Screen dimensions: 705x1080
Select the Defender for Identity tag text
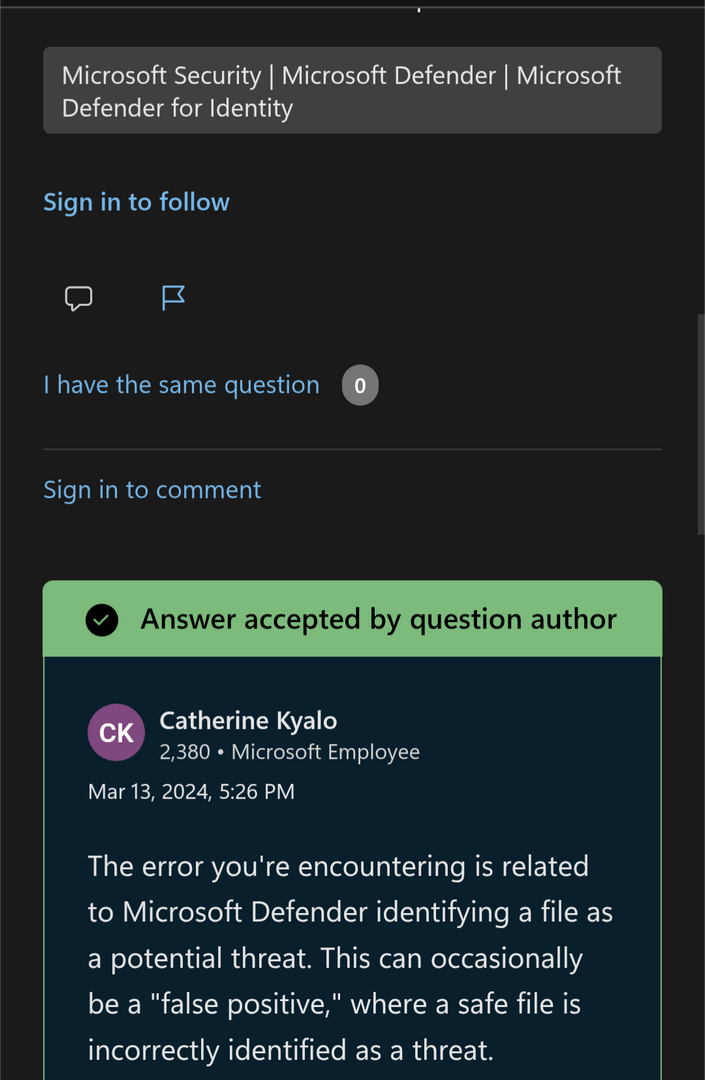(x=177, y=108)
